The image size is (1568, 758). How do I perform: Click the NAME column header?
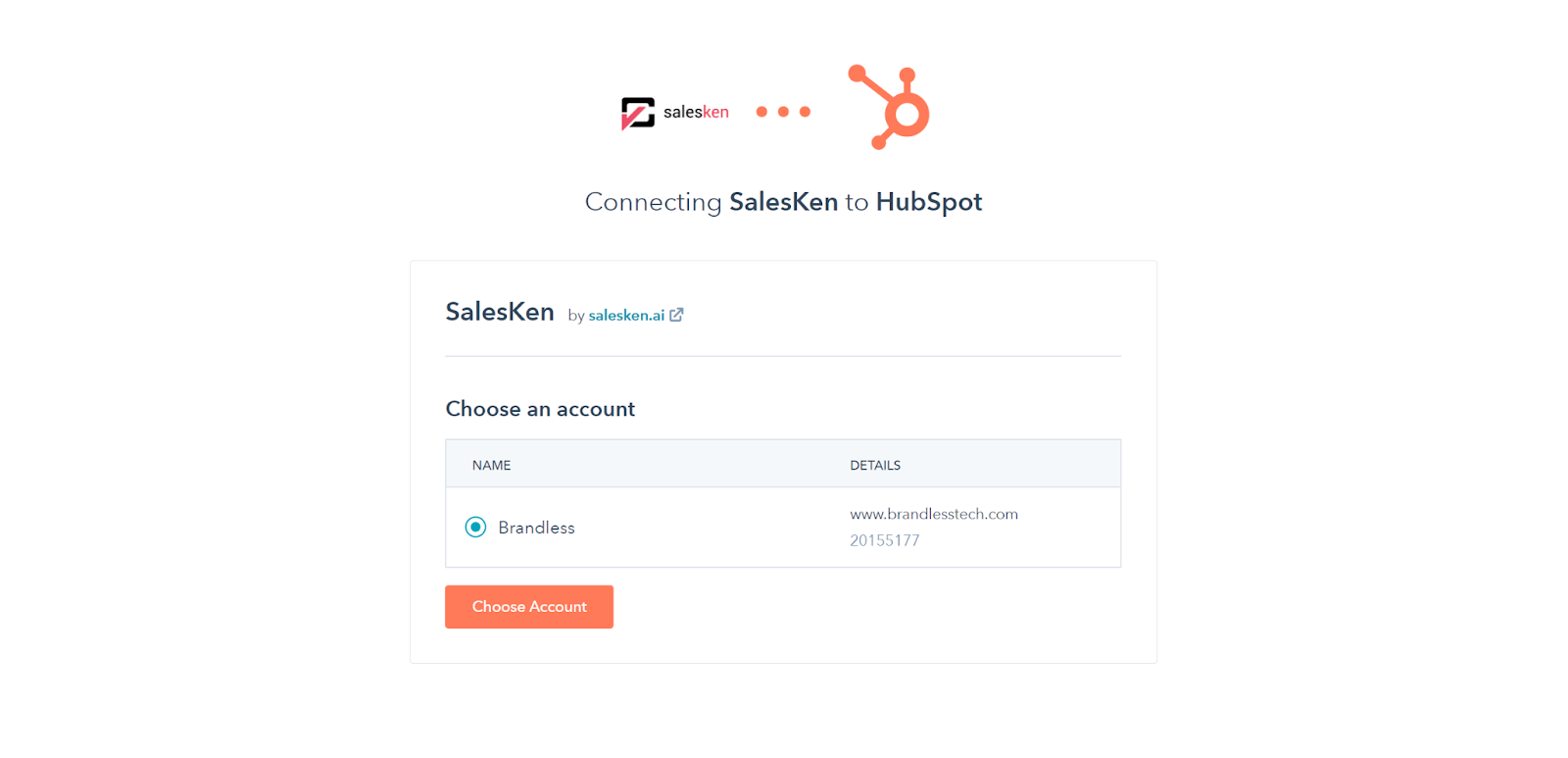[x=491, y=465]
